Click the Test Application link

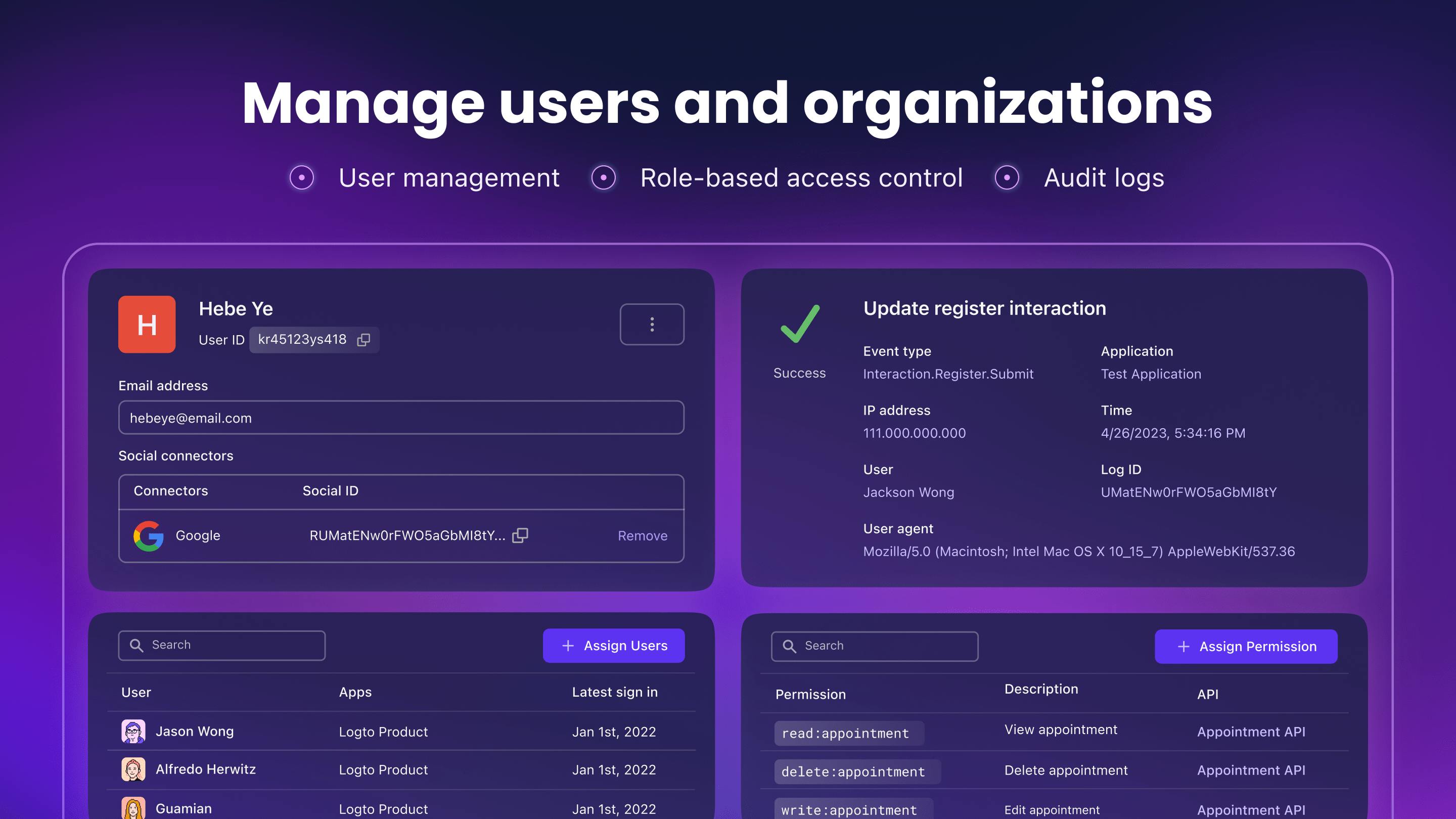coord(1151,374)
